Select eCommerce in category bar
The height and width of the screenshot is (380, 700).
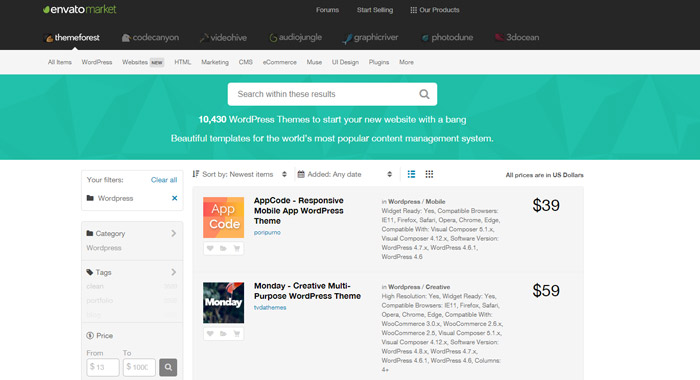point(279,62)
